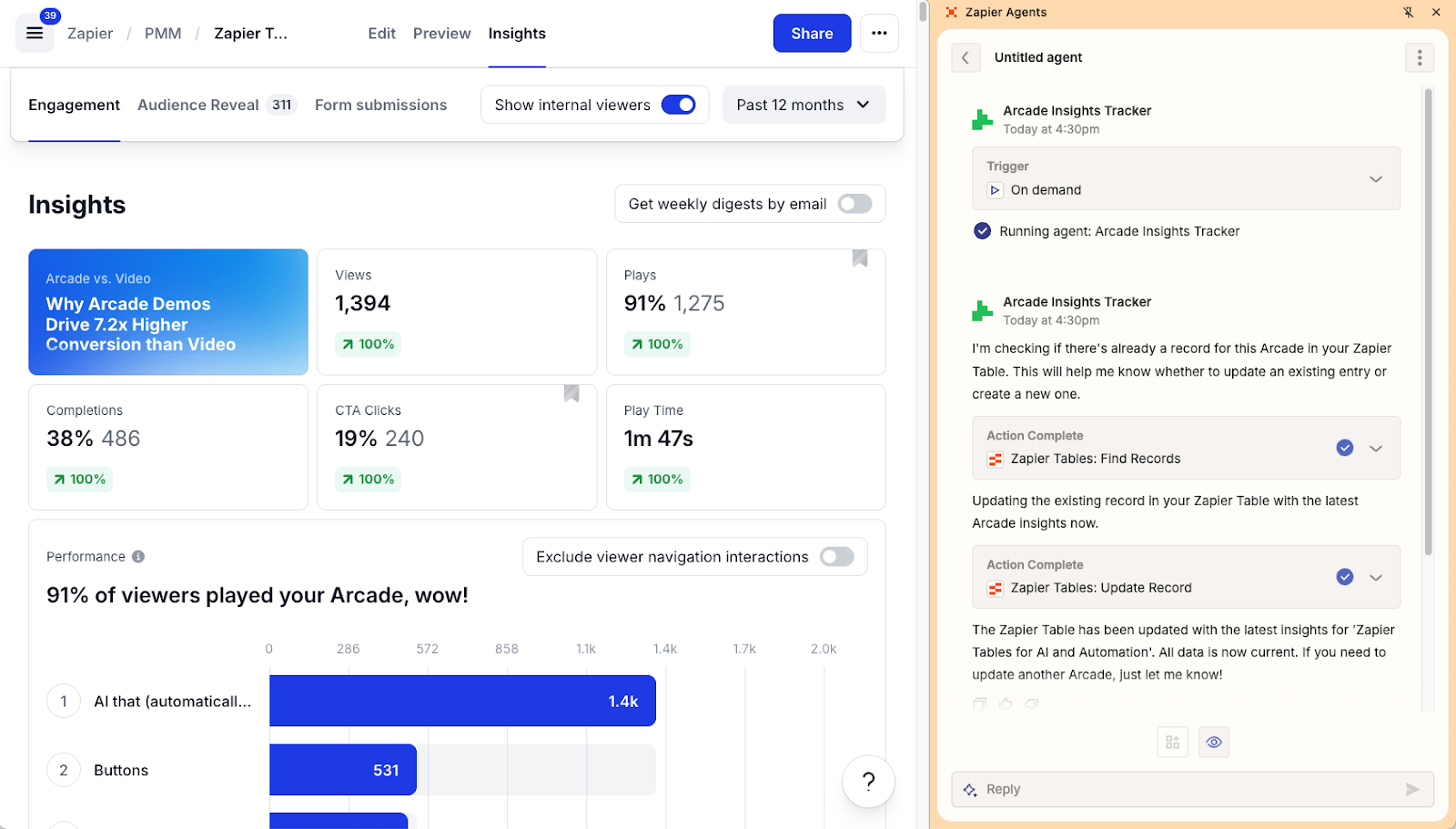Click the 531 bar for Buttons step

click(x=343, y=770)
